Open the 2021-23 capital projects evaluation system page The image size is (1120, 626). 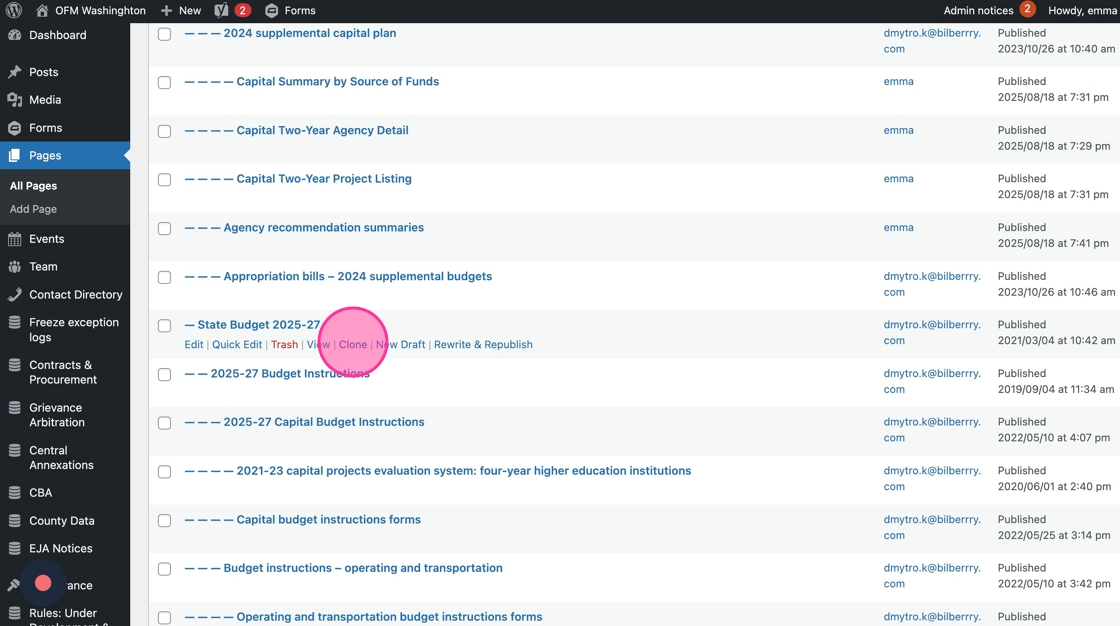coord(464,471)
